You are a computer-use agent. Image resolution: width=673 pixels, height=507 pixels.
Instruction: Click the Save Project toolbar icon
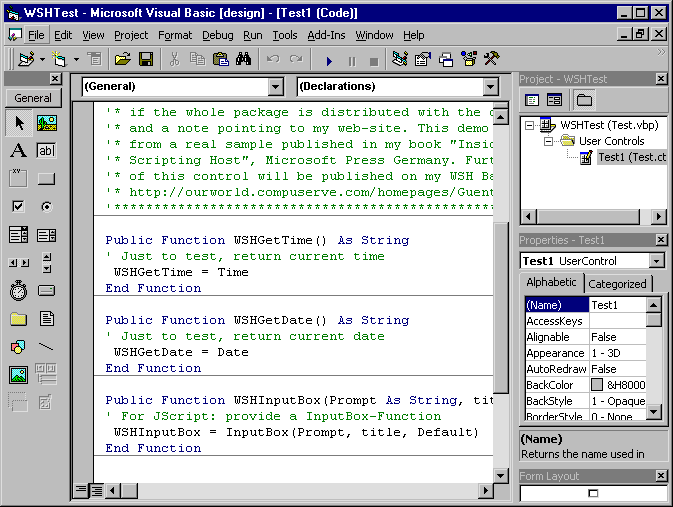pyautogui.click(x=146, y=60)
